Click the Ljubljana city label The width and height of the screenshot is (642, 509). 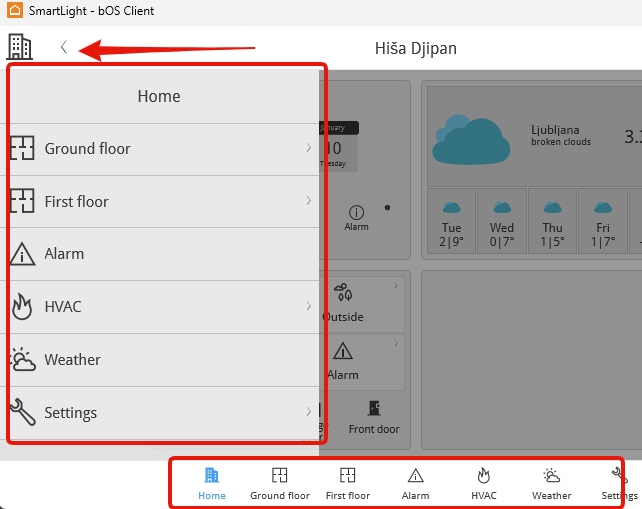coord(555,130)
